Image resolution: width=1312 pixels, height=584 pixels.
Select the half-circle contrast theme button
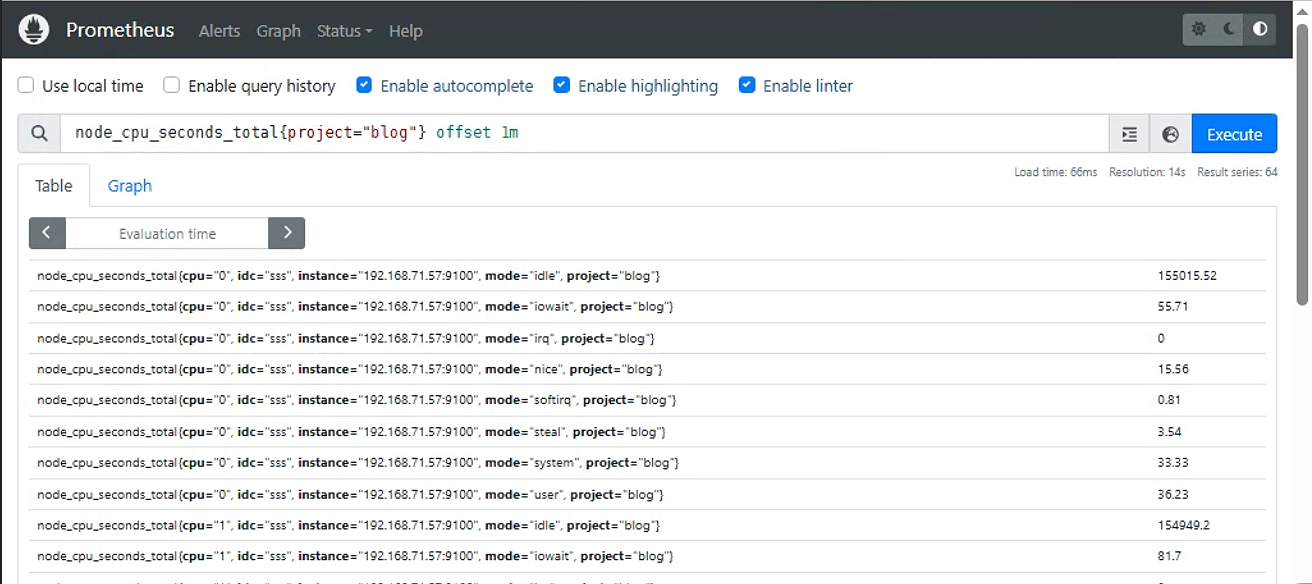[1260, 30]
